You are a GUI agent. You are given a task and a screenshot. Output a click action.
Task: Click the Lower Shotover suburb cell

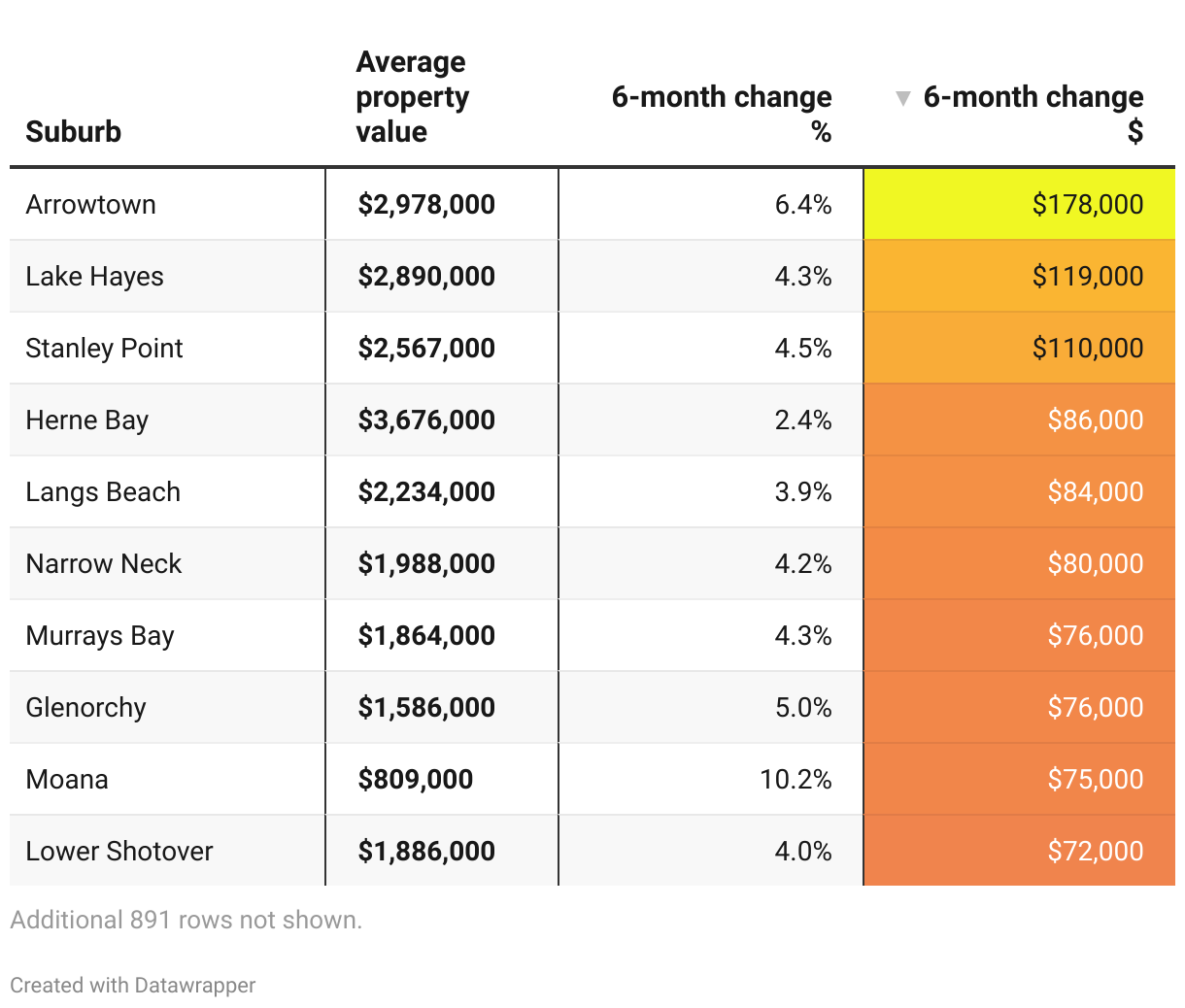[x=167, y=851]
